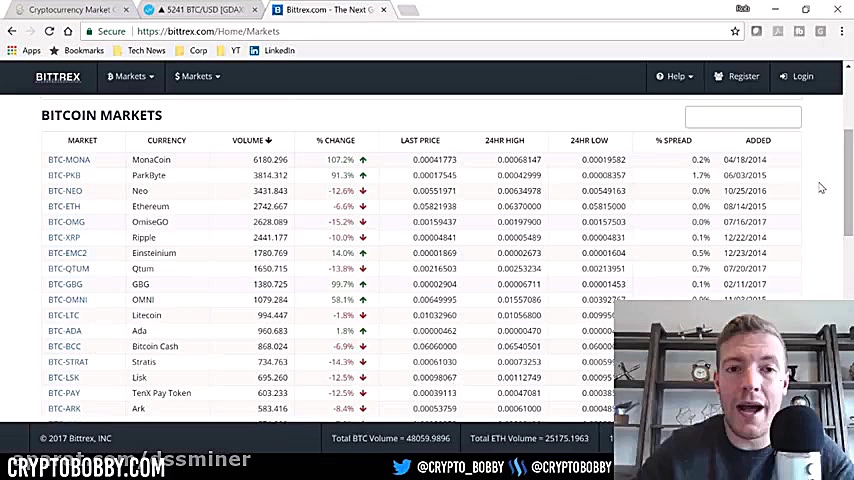Viewport: 854px width, 480px height.
Task: Click the first extension icon beside the star
Action: (757, 32)
